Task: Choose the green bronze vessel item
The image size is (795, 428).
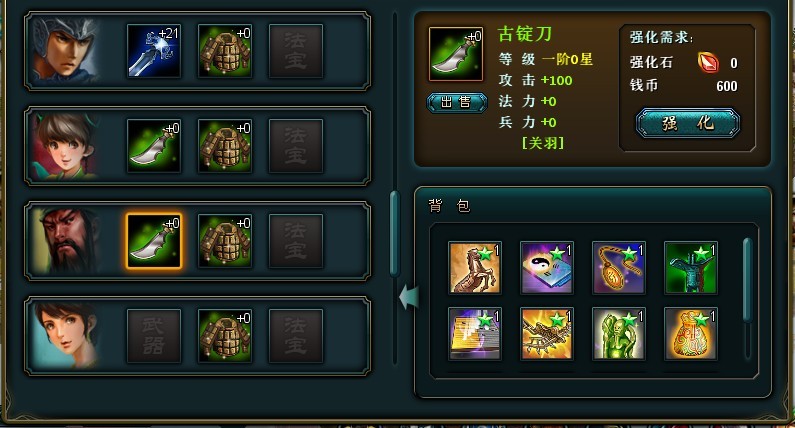Action: 691,268
